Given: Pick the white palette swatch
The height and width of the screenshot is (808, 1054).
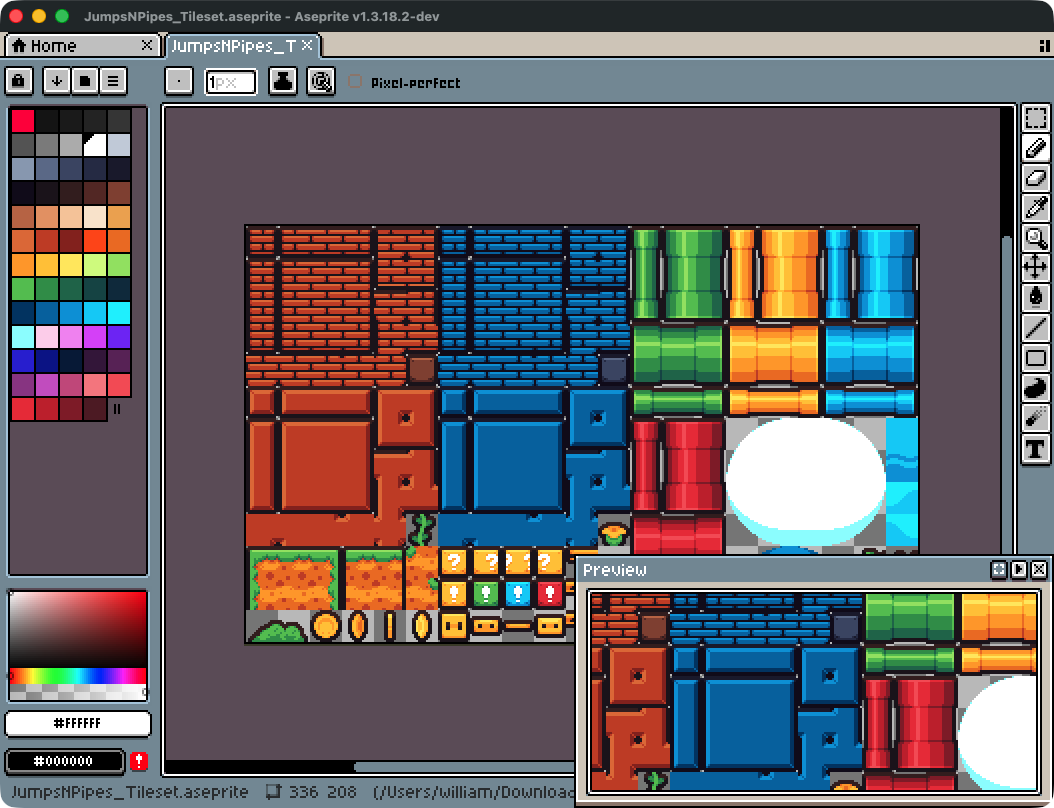Looking at the screenshot, I should click(95, 145).
